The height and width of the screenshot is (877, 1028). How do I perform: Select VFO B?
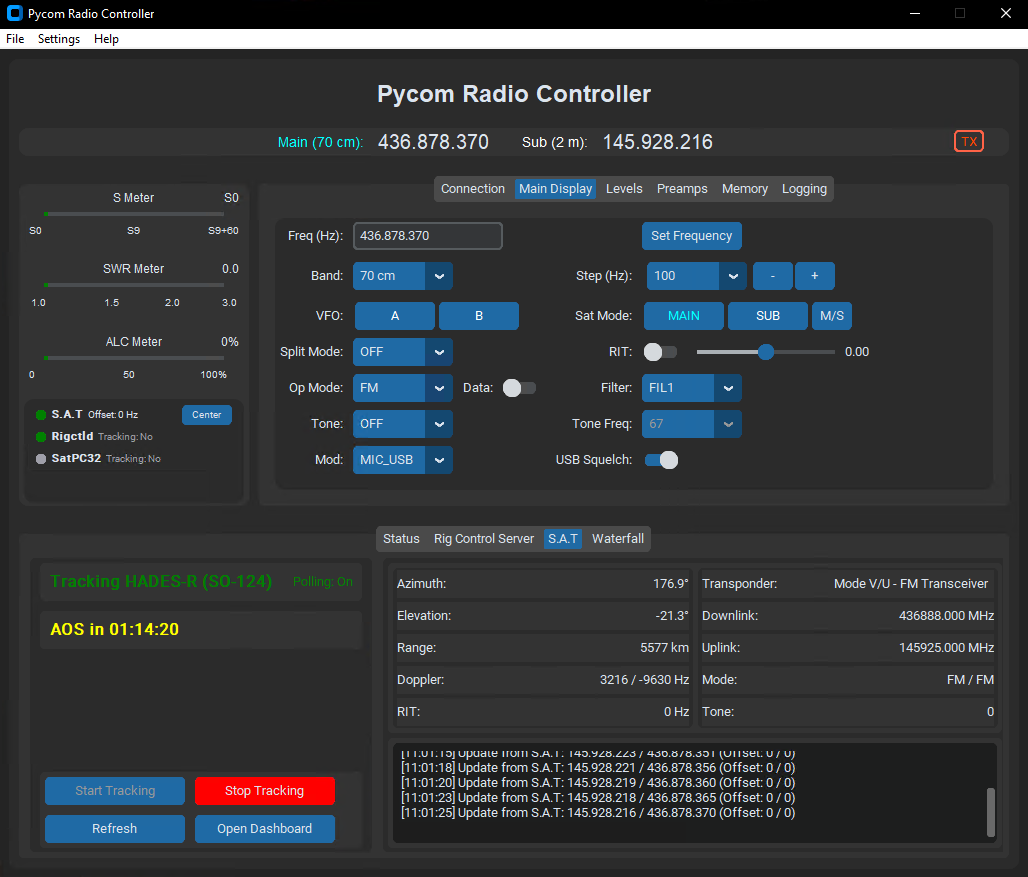tap(478, 315)
